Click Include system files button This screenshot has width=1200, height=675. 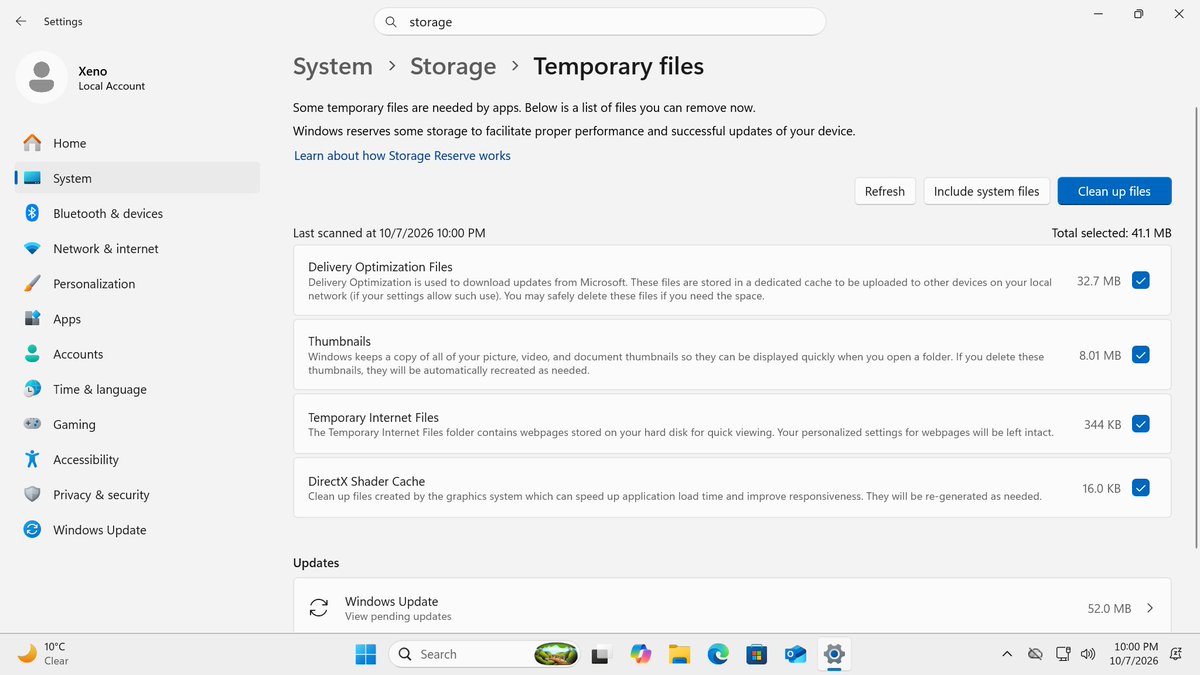987,191
